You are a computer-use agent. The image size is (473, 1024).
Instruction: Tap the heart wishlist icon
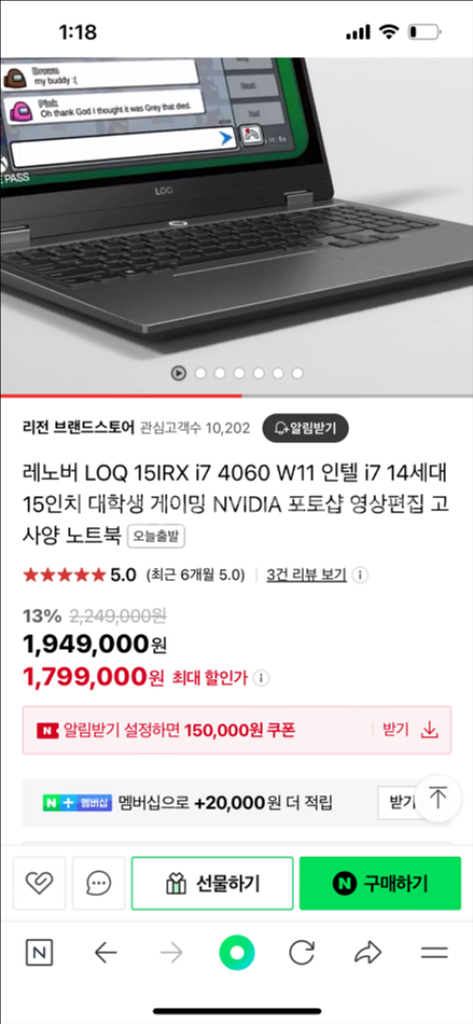[x=39, y=884]
